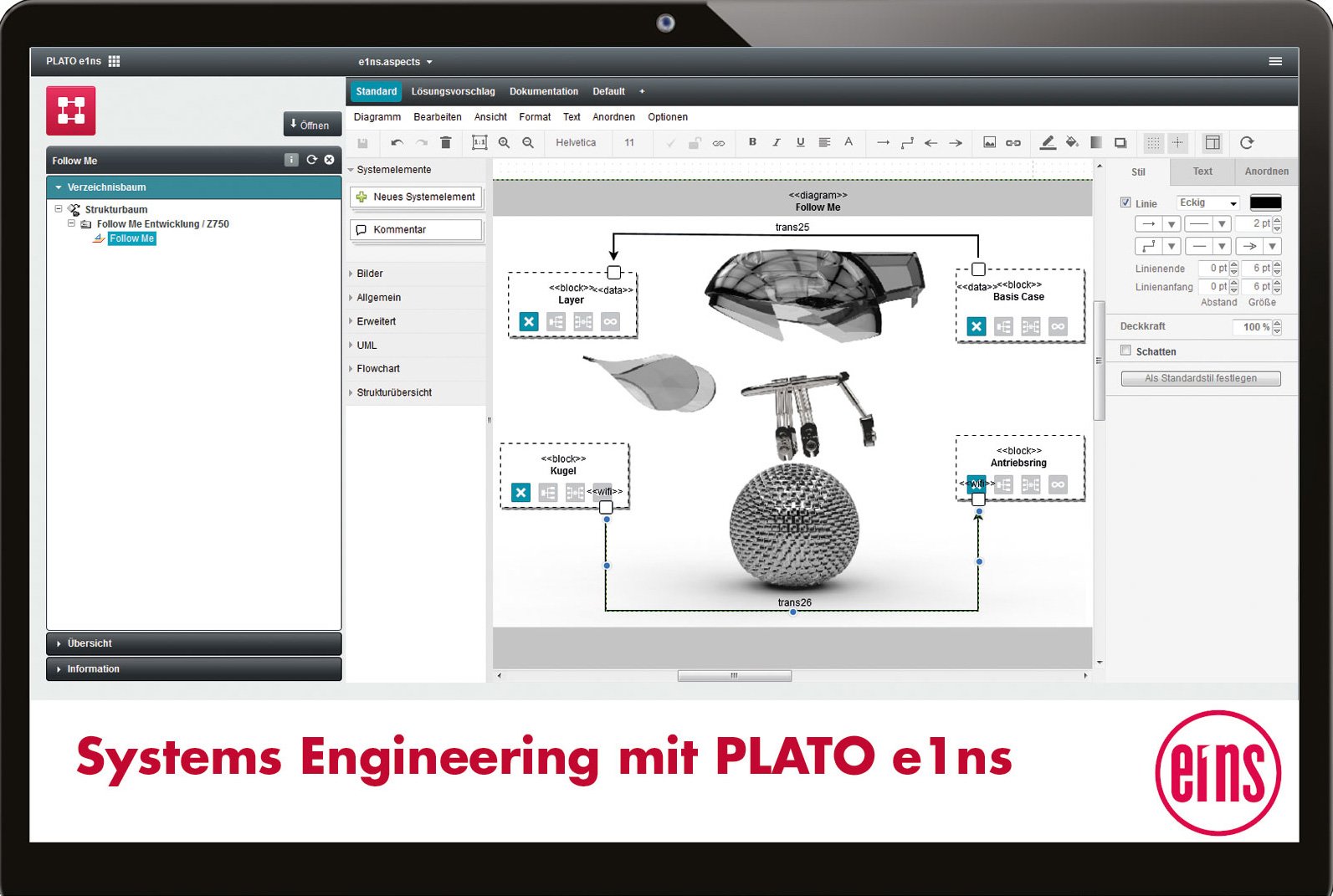This screenshot has height=896, width=1333.
Task: Click the infinity icon in Antriebsring block
Action: coord(1058,484)
